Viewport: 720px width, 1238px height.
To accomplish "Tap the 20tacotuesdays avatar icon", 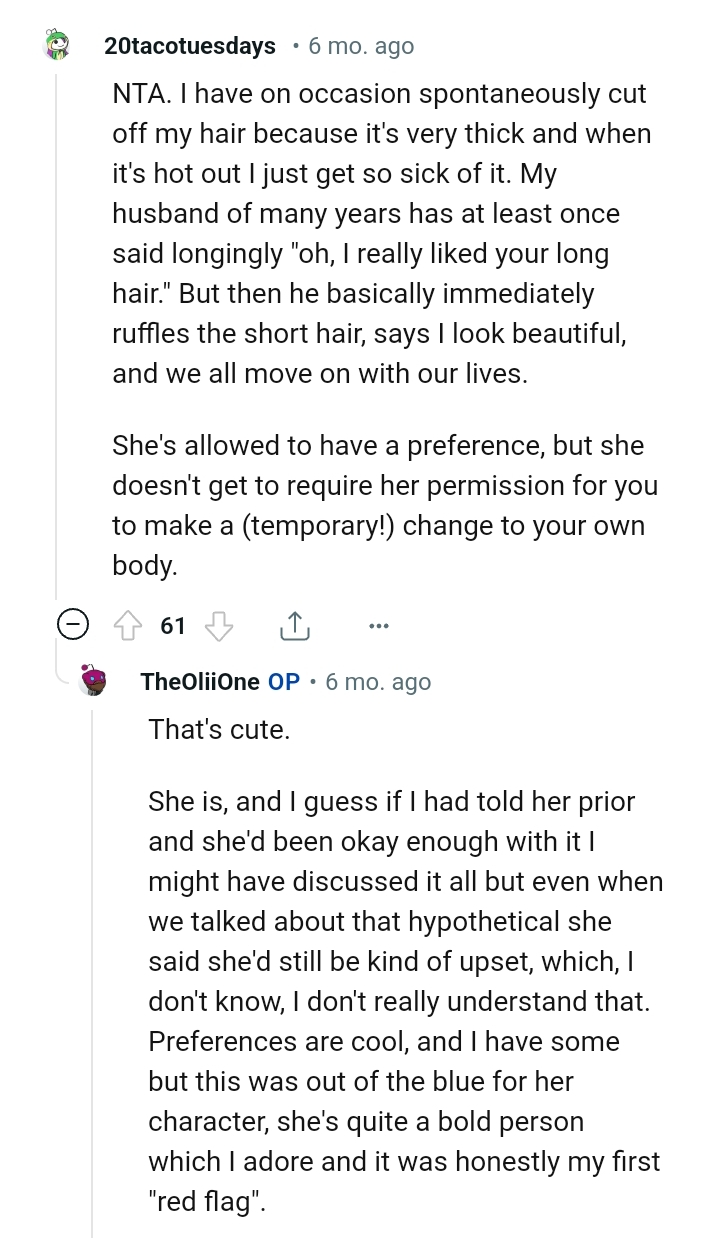I will (x=57, y=45).
